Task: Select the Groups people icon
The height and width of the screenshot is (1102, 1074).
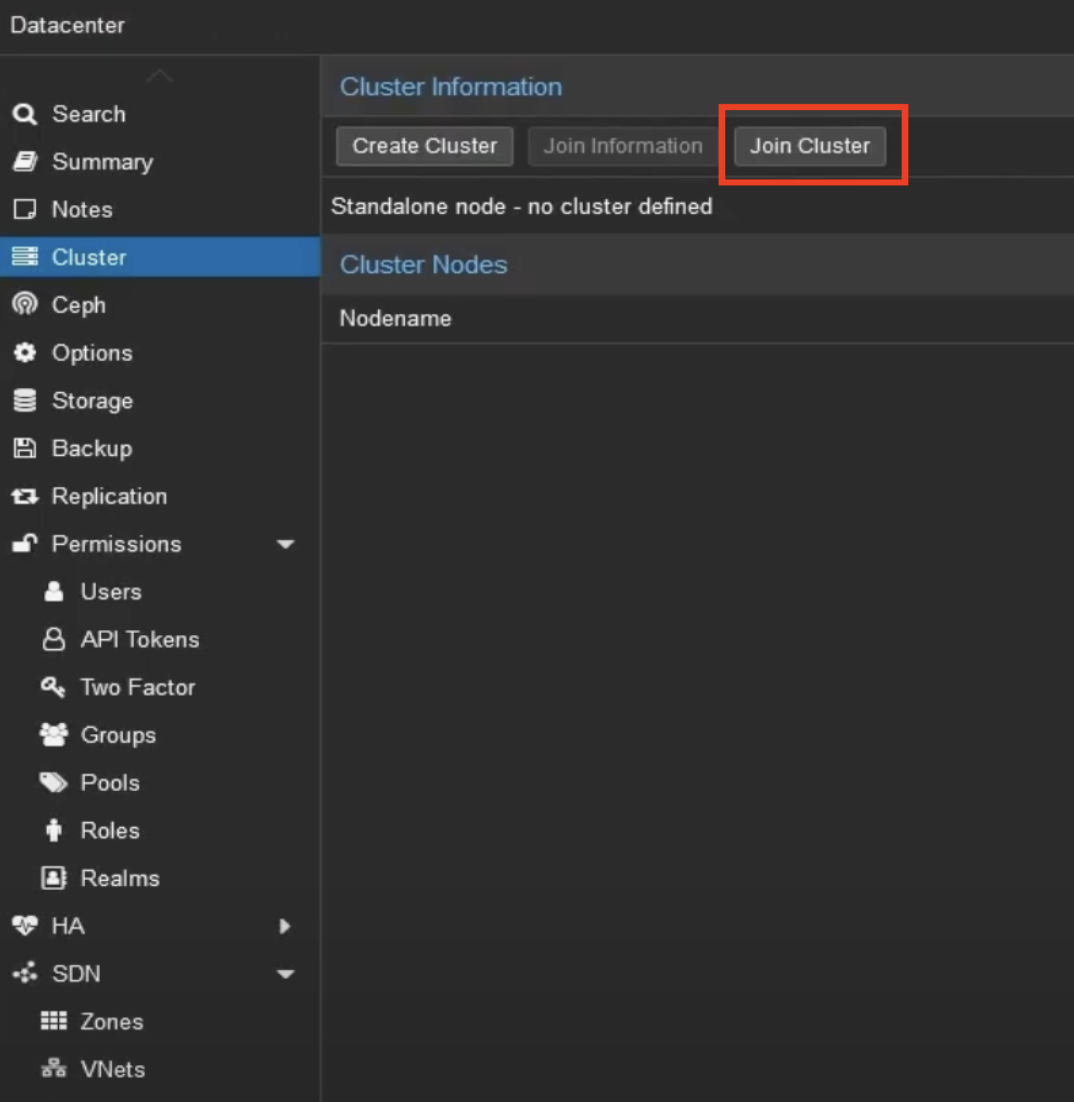Action: pyautogui.click(x=53, y=735)
